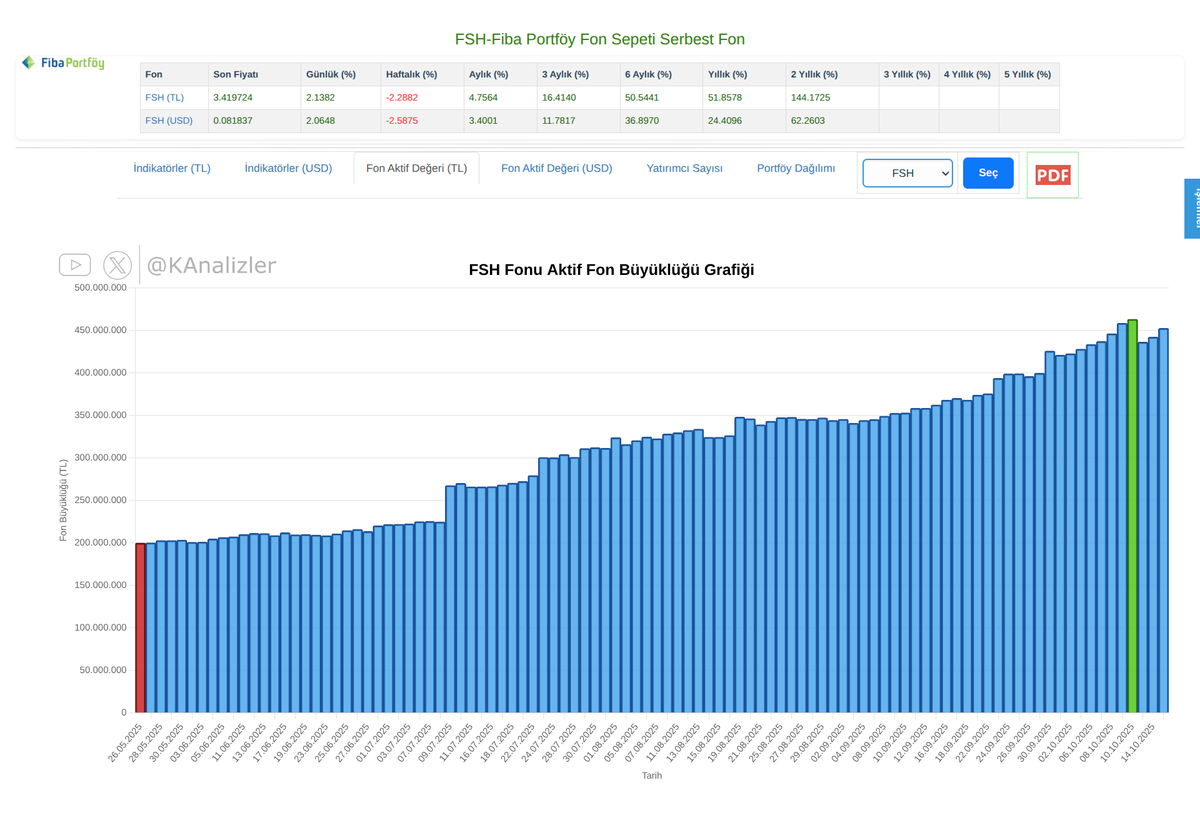
Task: Open the FSH (TL) fund link
Action: [164, 97]
